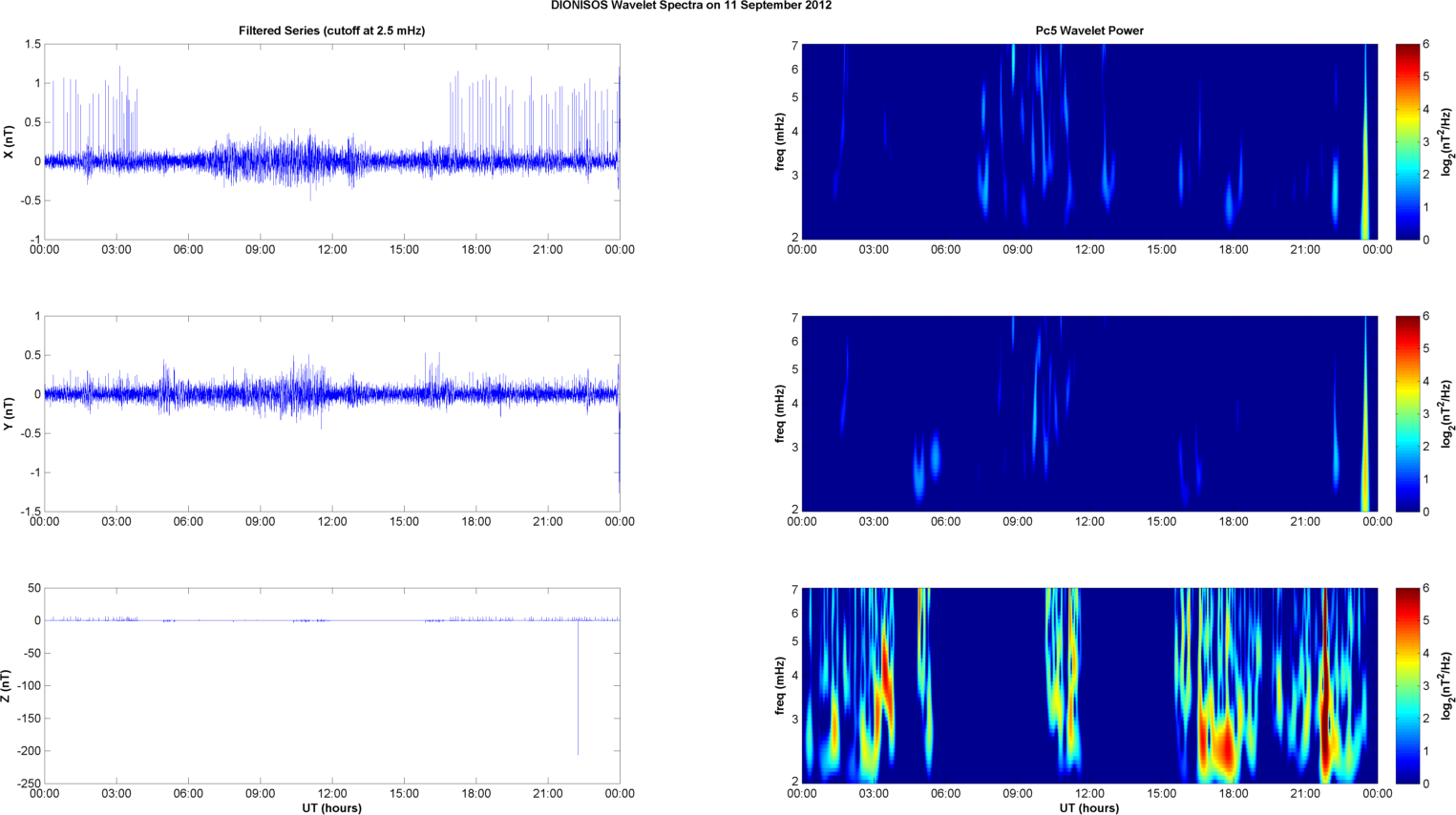The image size is (1456, 815).
Task: Click log2(nT²/Hz) label beside bottom color bar
Action: [x=1448, y=685]
